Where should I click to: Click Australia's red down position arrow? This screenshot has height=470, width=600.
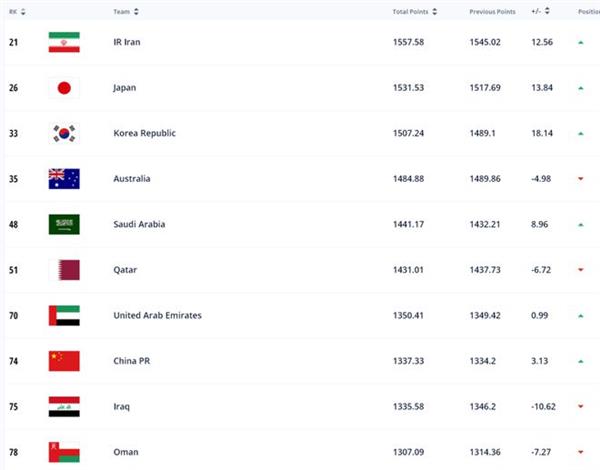coord(580,179)
